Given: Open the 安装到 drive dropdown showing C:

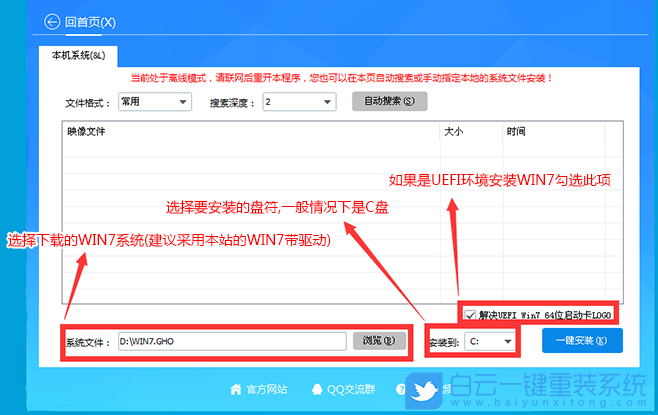Looking at the screenshot, I should click(490, 342).
